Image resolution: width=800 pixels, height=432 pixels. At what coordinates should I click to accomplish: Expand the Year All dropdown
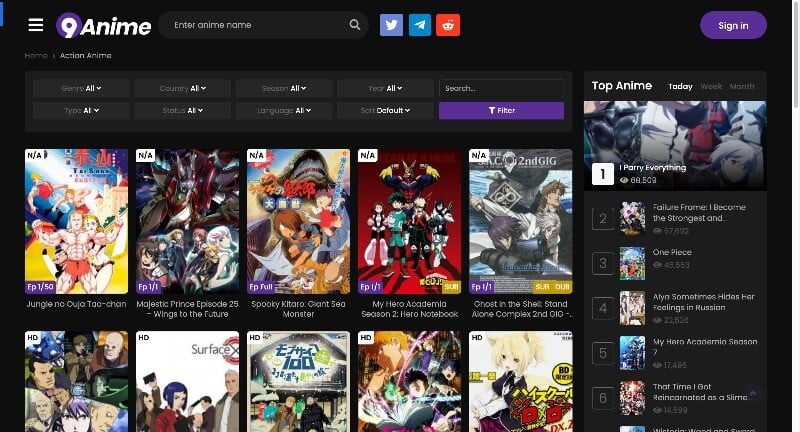click(x=385, y=88)
